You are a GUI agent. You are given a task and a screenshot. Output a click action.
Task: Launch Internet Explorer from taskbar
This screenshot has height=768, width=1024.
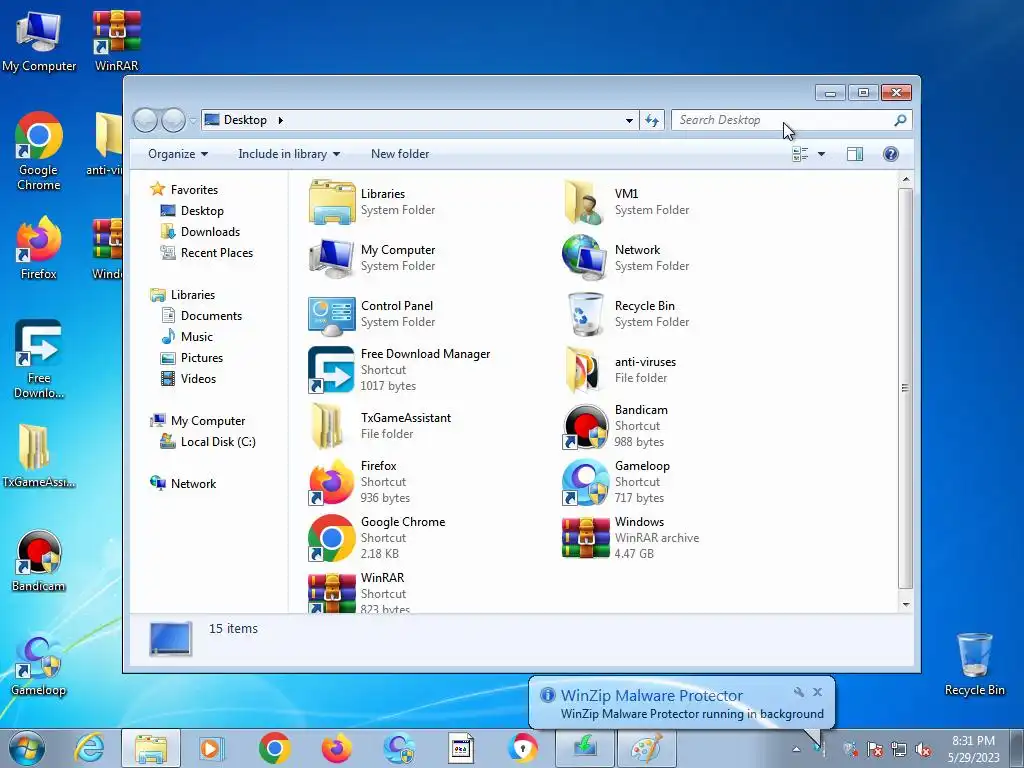click(x=89, y=748)
